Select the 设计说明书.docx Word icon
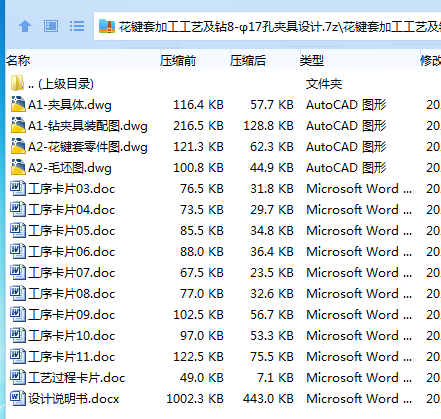The image size is (441, 419). (18, 398)
